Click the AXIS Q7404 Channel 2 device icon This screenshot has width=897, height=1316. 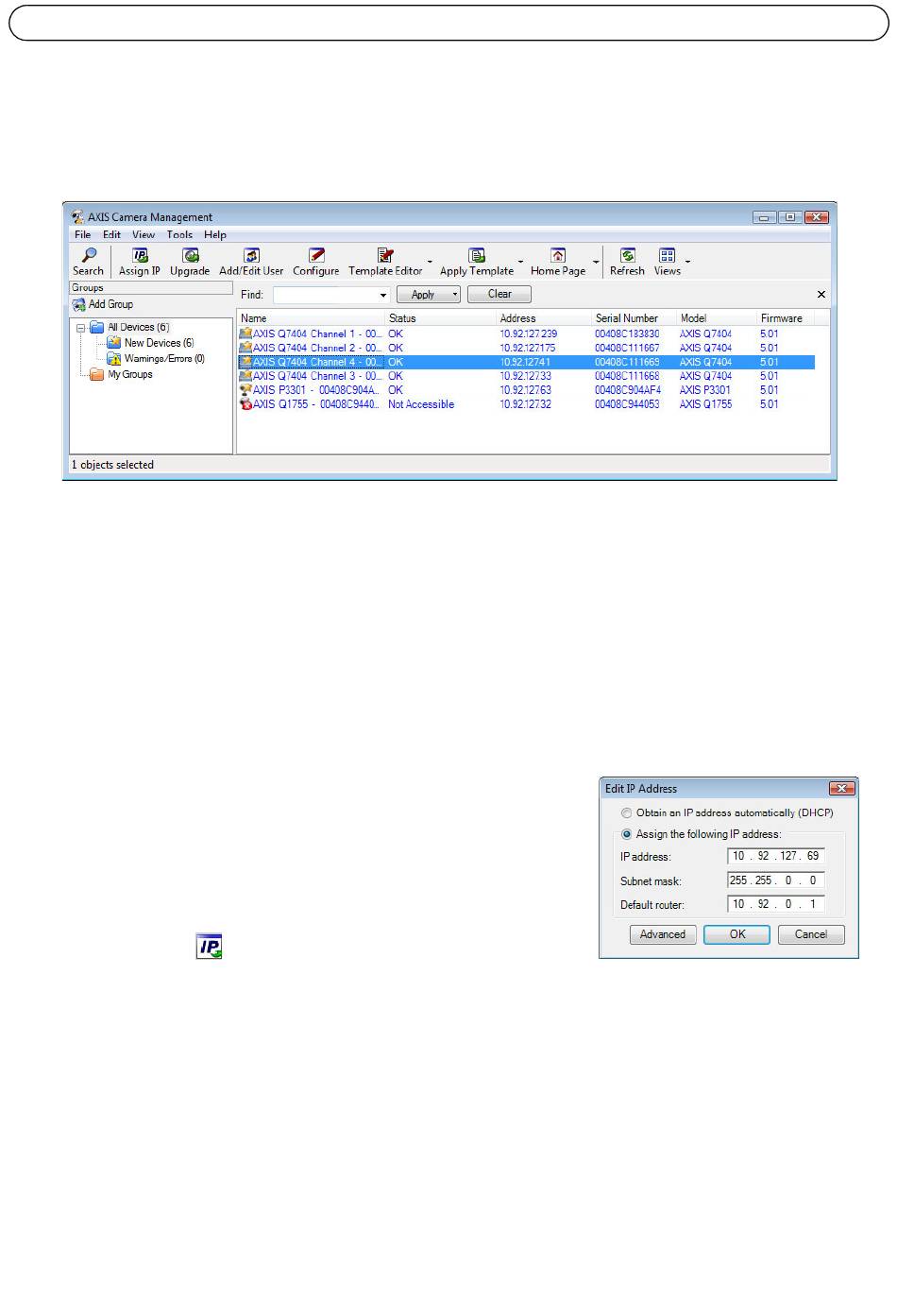(x=245, y=348)
